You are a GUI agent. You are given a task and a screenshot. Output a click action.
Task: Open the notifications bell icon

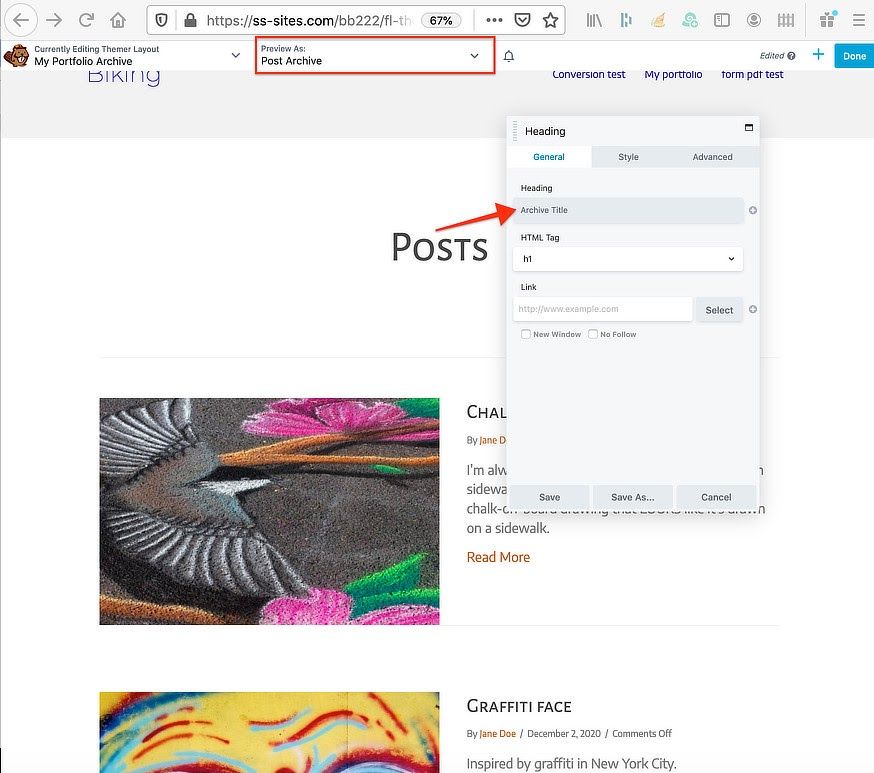[508, 56]
